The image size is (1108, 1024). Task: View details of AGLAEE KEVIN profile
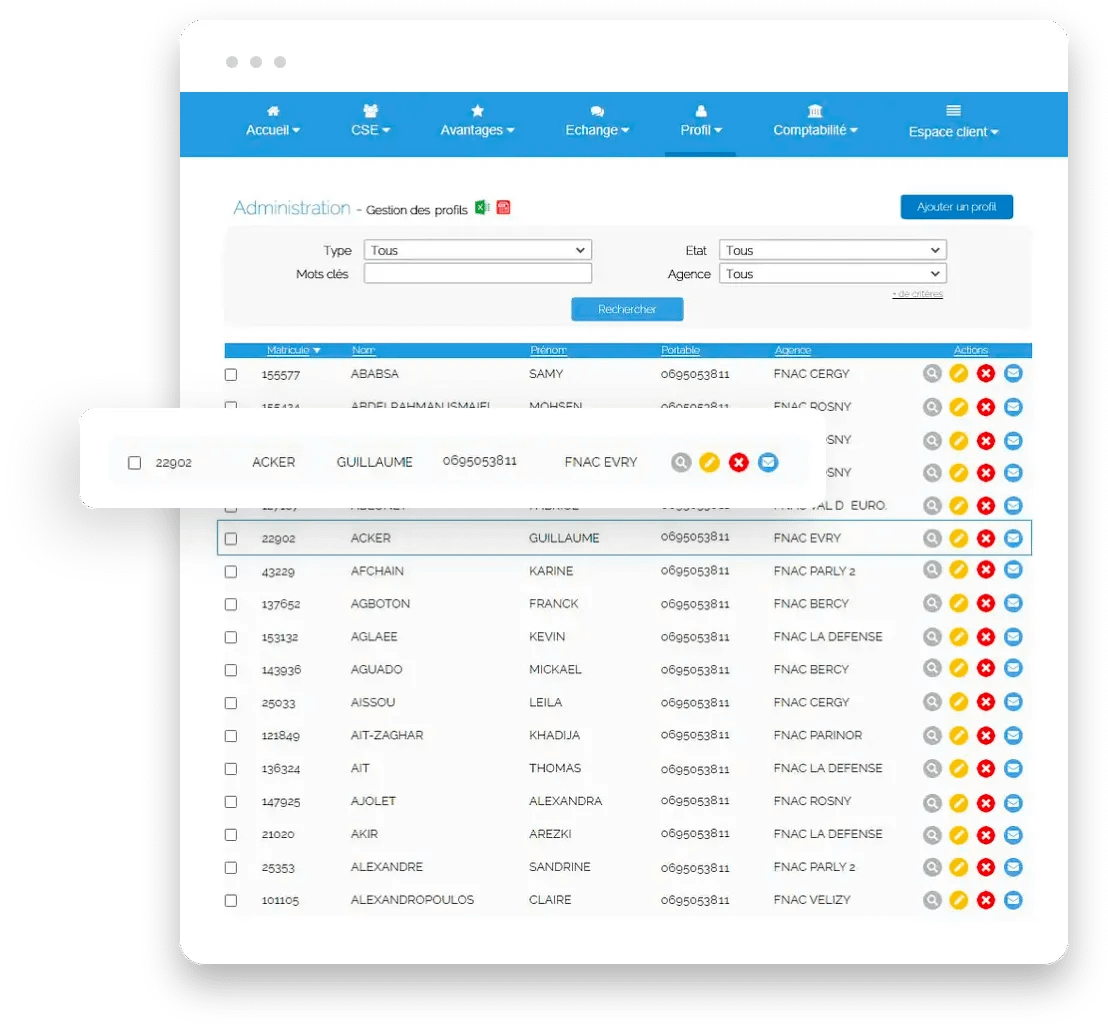[x=932, y=637]
